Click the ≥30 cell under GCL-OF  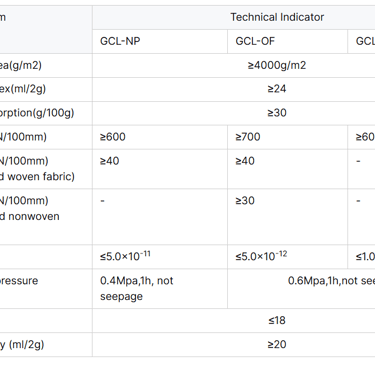tap(288, 217)
